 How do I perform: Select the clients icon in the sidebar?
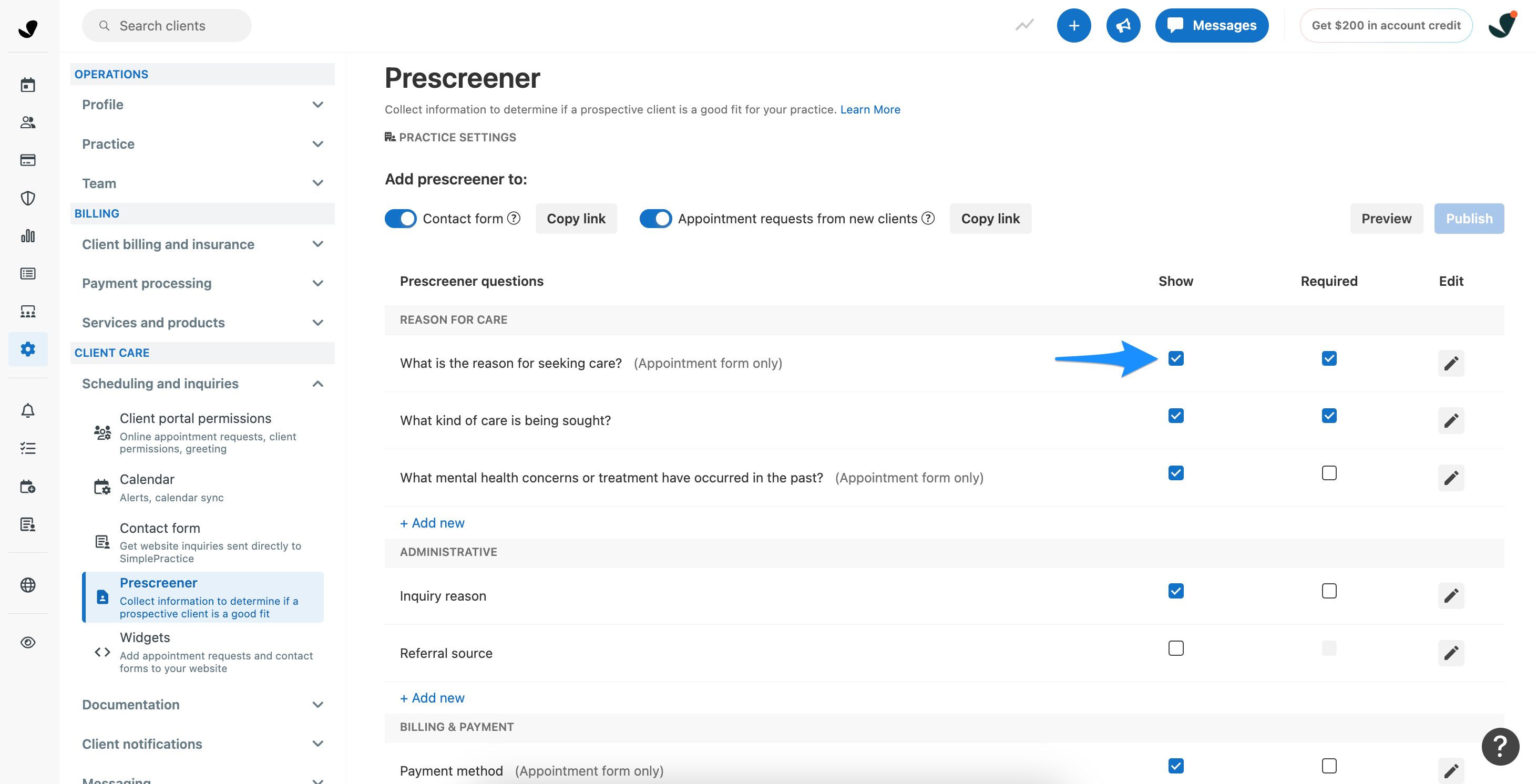click(28, 122)
